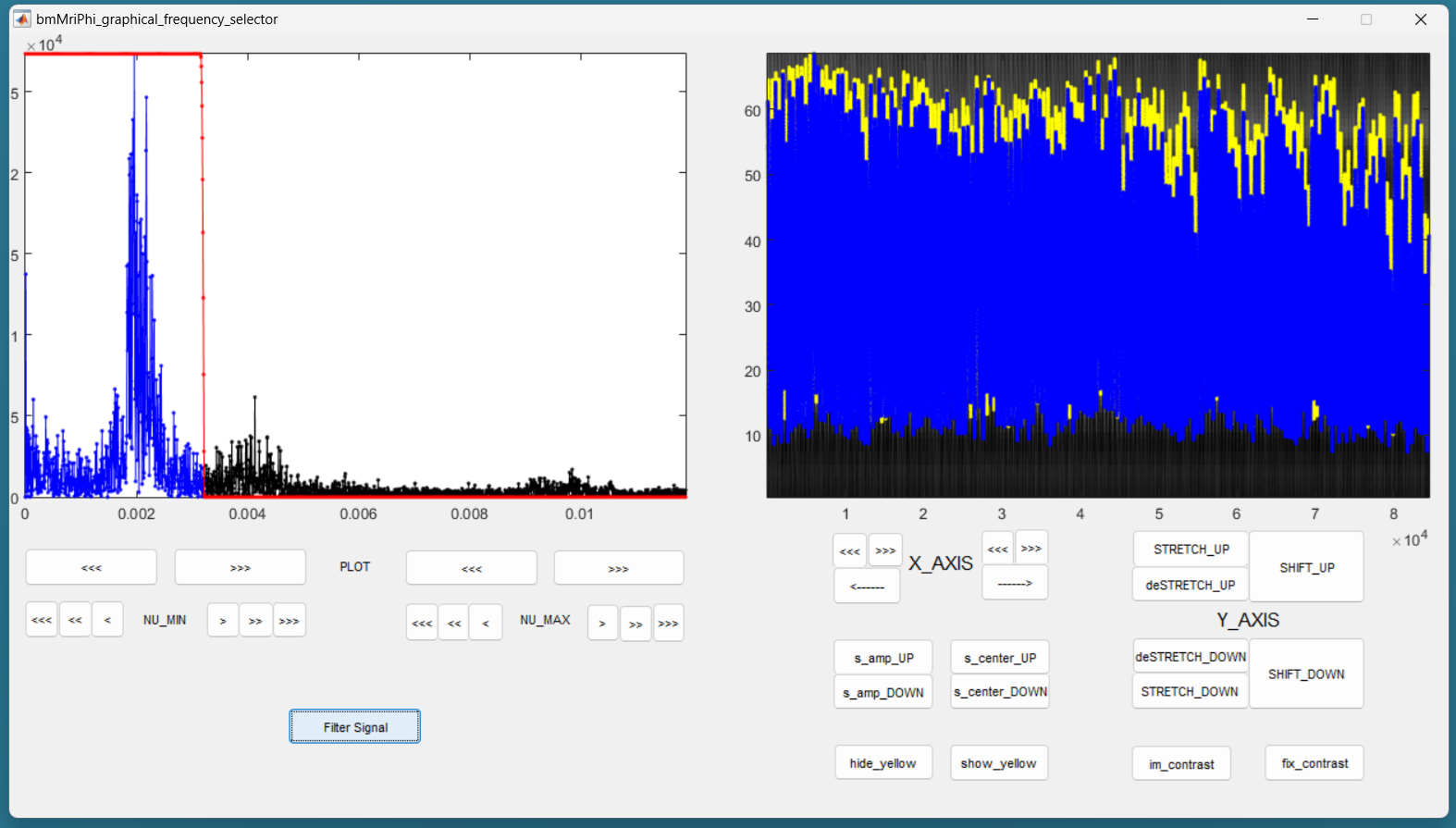
Task: Click the NU_MIN label
Action: click(x=165, y=620)
